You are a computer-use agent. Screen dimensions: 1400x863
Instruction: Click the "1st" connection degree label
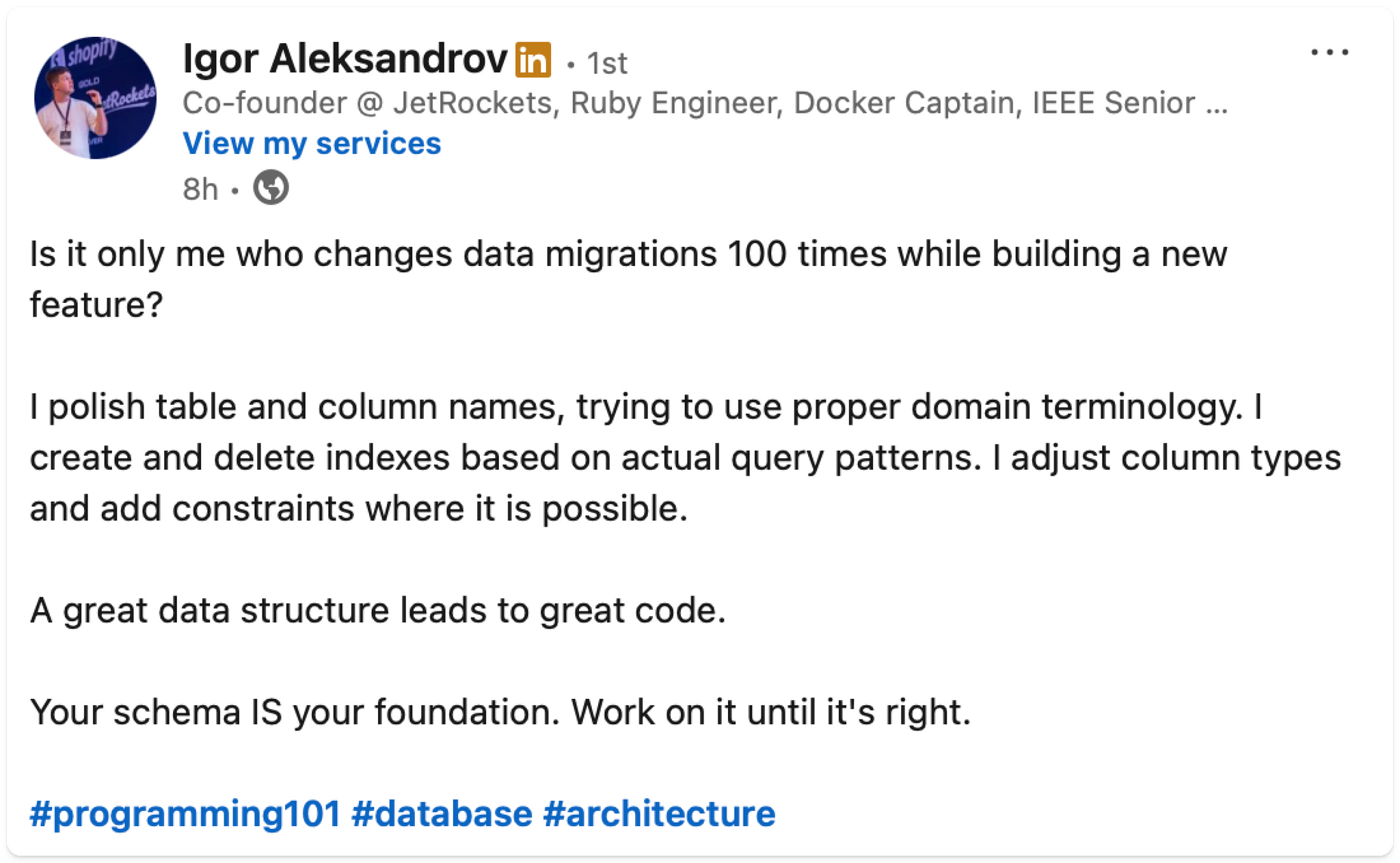tap(606, 64)
